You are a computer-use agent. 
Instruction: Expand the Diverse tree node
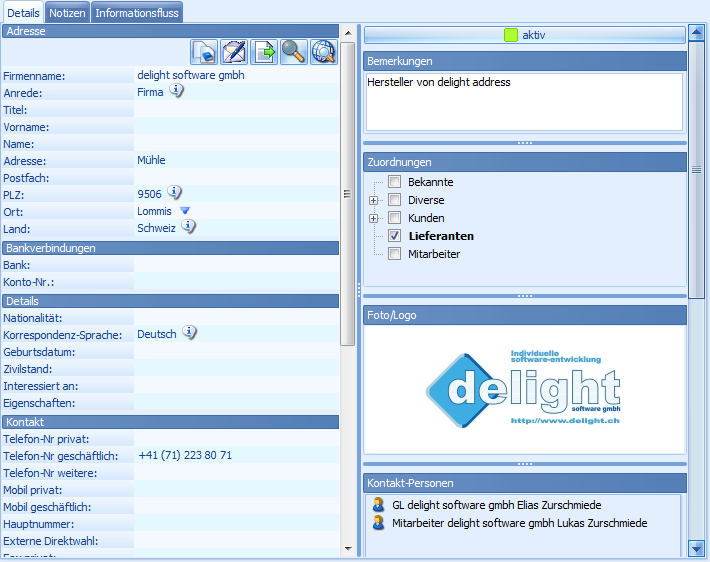coord(374,200)
